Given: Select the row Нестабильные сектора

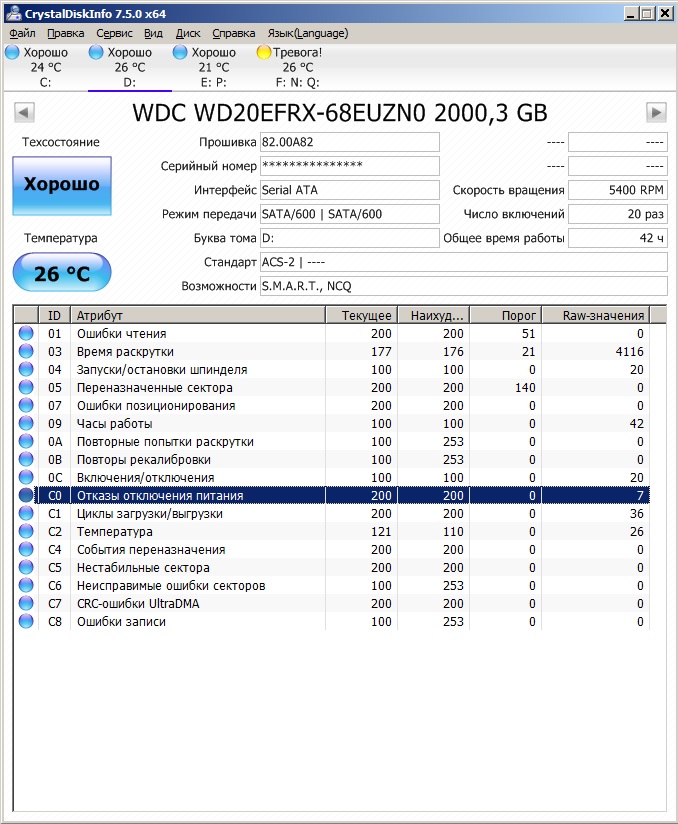Looking at the screenshot, I should (332, 567).
